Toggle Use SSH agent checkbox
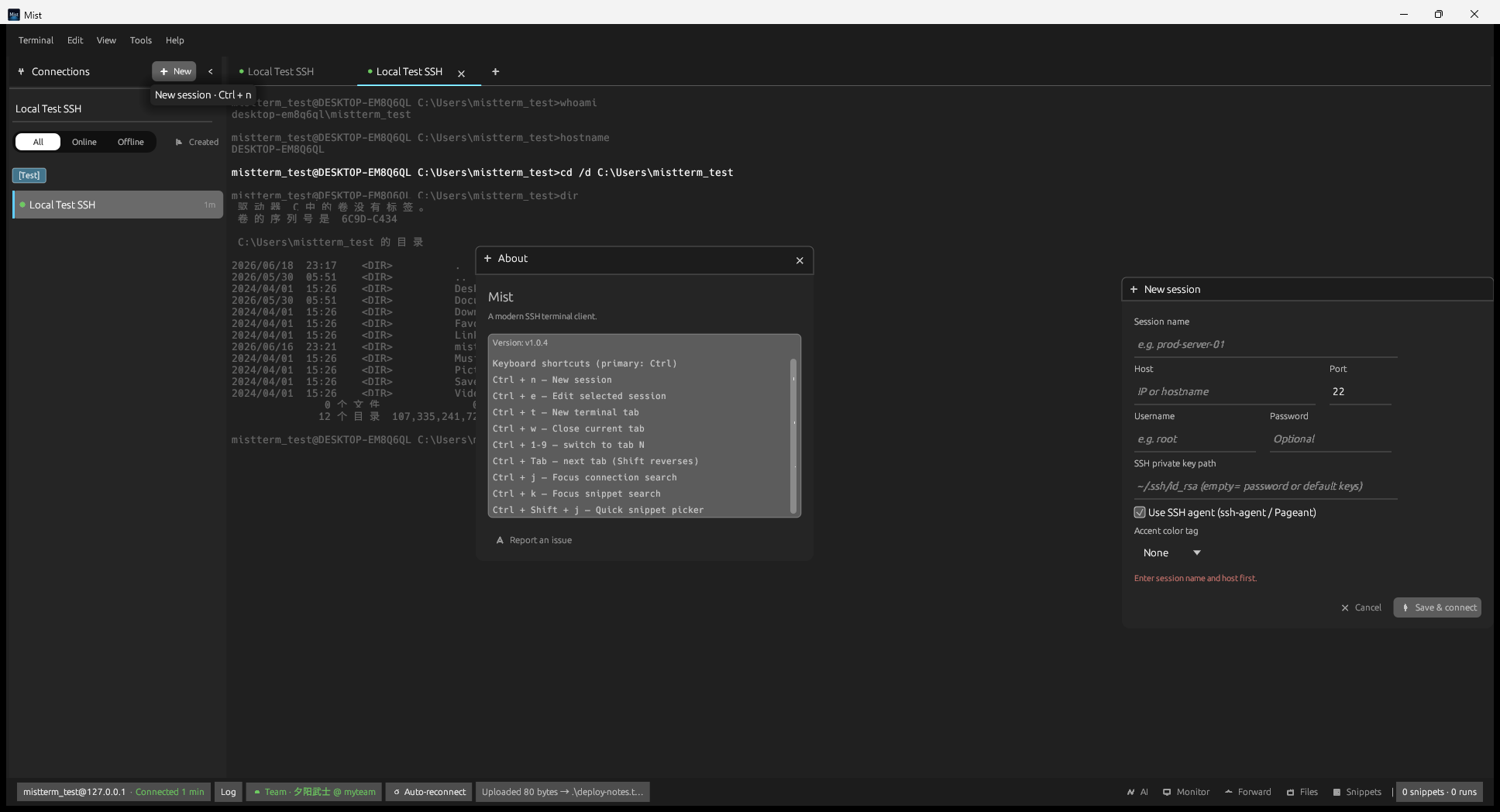This screenshot has height=812, width=1500. pyautogui.click(x=1140, y=512)
